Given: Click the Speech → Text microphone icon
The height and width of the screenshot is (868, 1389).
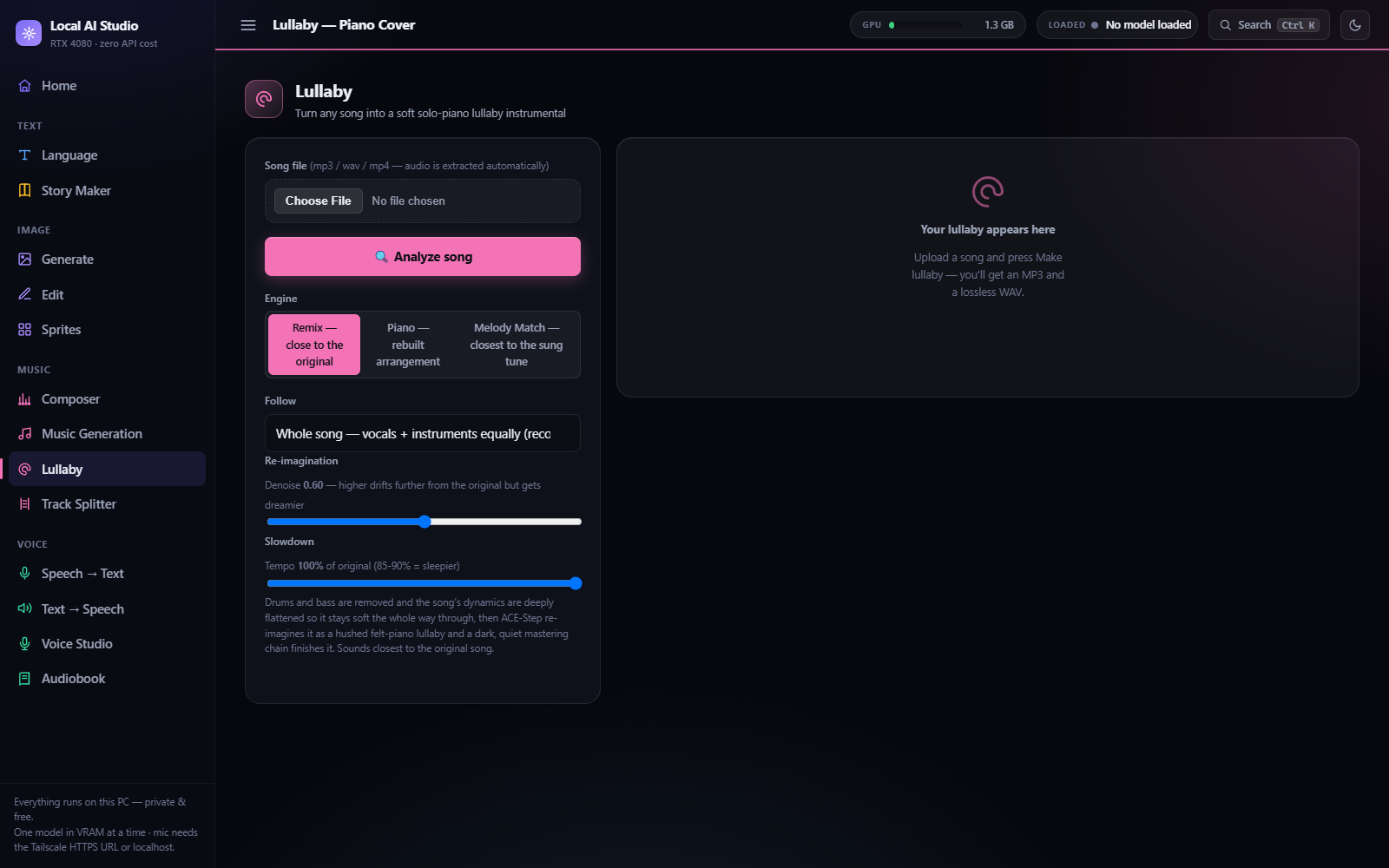Looking at the screenshot, I should pyautogui.click(x=25, y=574).
